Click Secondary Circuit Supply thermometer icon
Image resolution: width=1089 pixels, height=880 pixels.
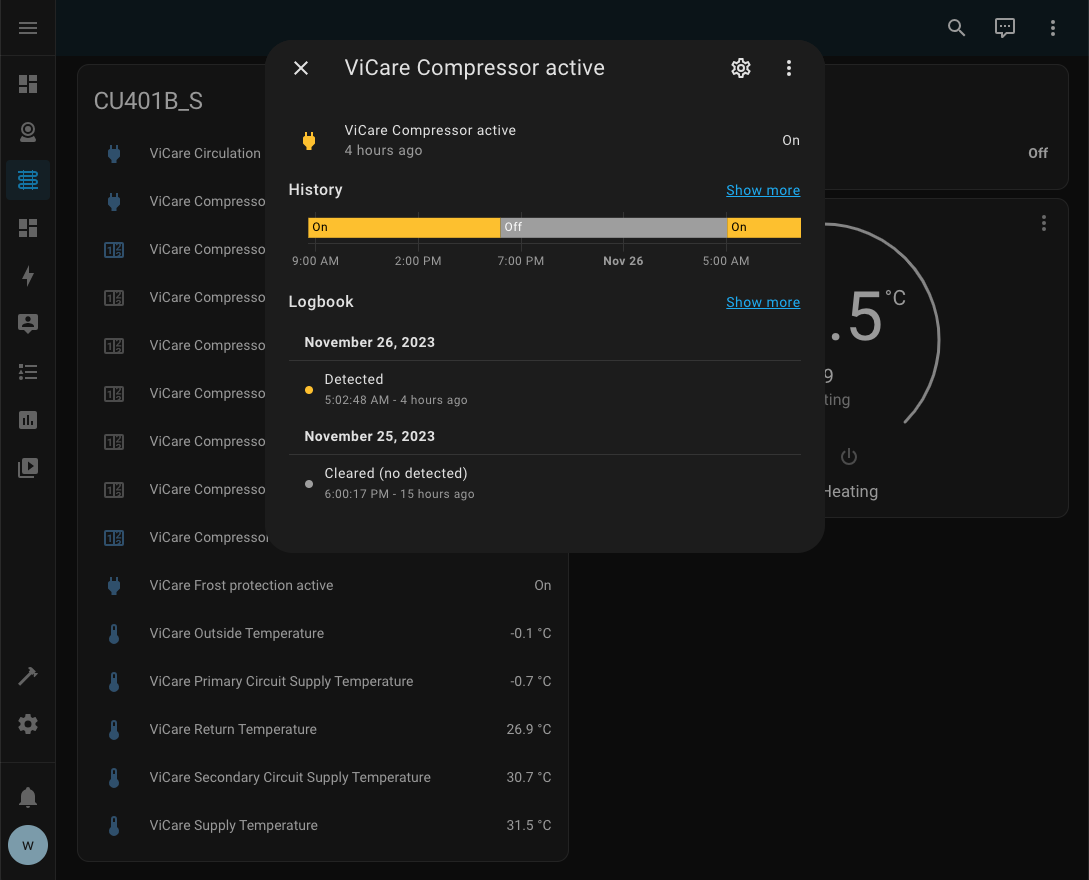114,777
